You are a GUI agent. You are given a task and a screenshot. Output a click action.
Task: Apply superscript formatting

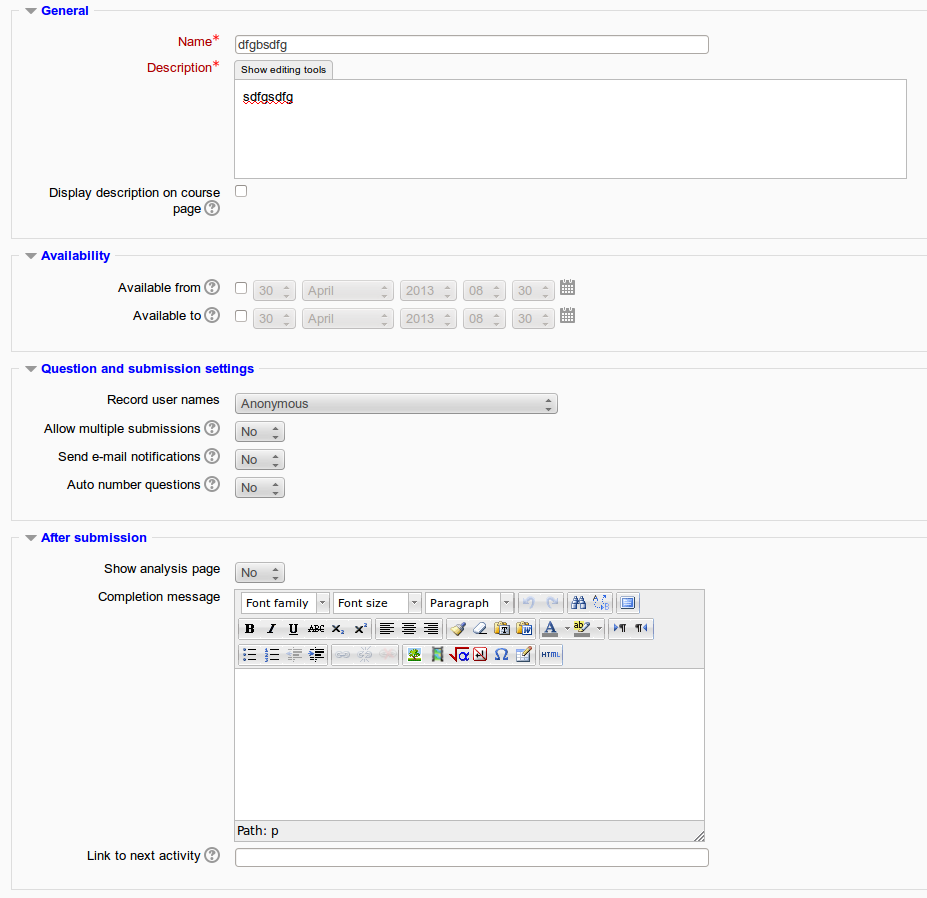click(x=360, y=628)
